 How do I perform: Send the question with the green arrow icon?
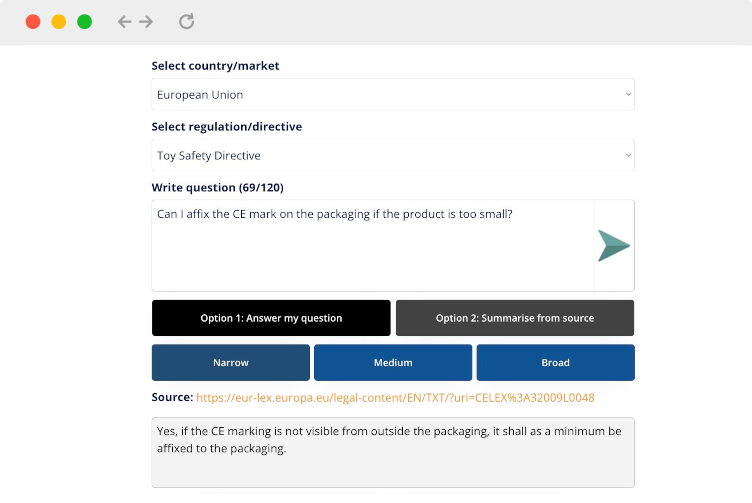click(613, 246)
